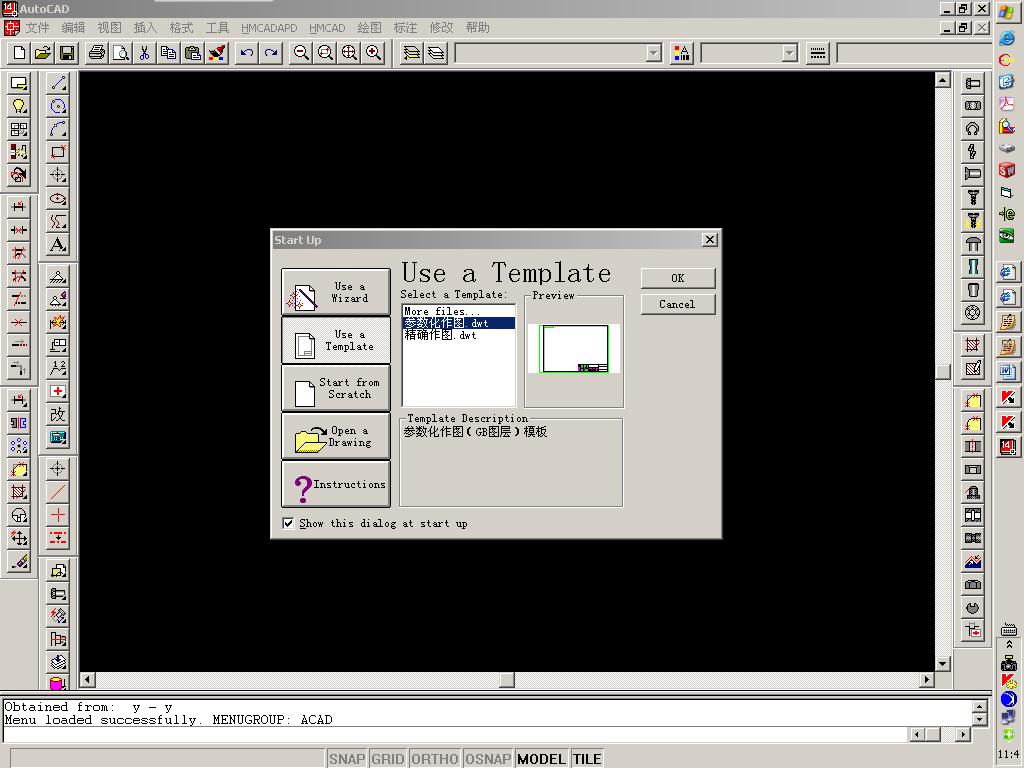Click the Use a Template button
The image size is (1024, 768).
tap(336, 340)
